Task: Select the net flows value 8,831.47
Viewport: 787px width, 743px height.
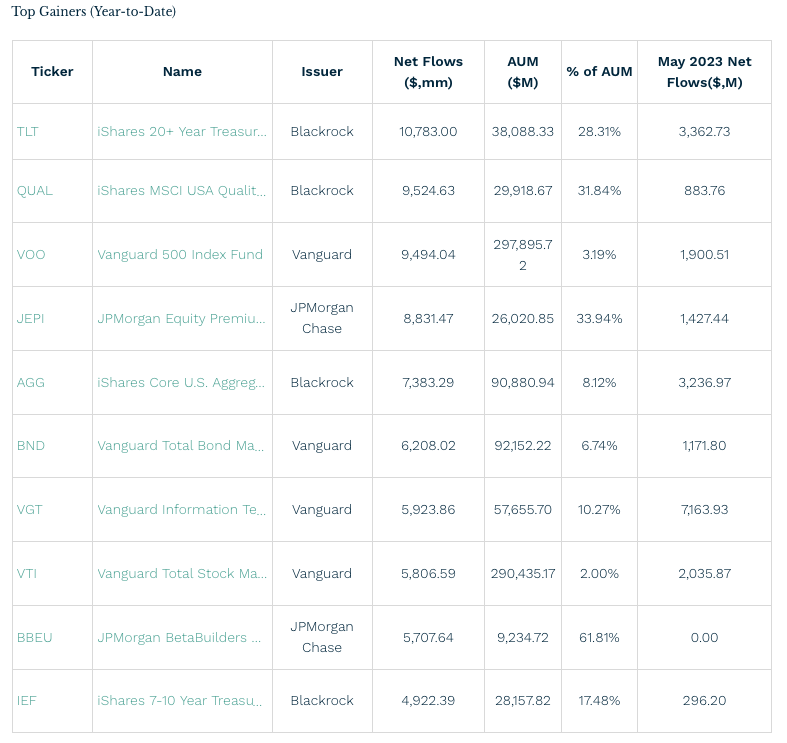Action: point(428,319)
